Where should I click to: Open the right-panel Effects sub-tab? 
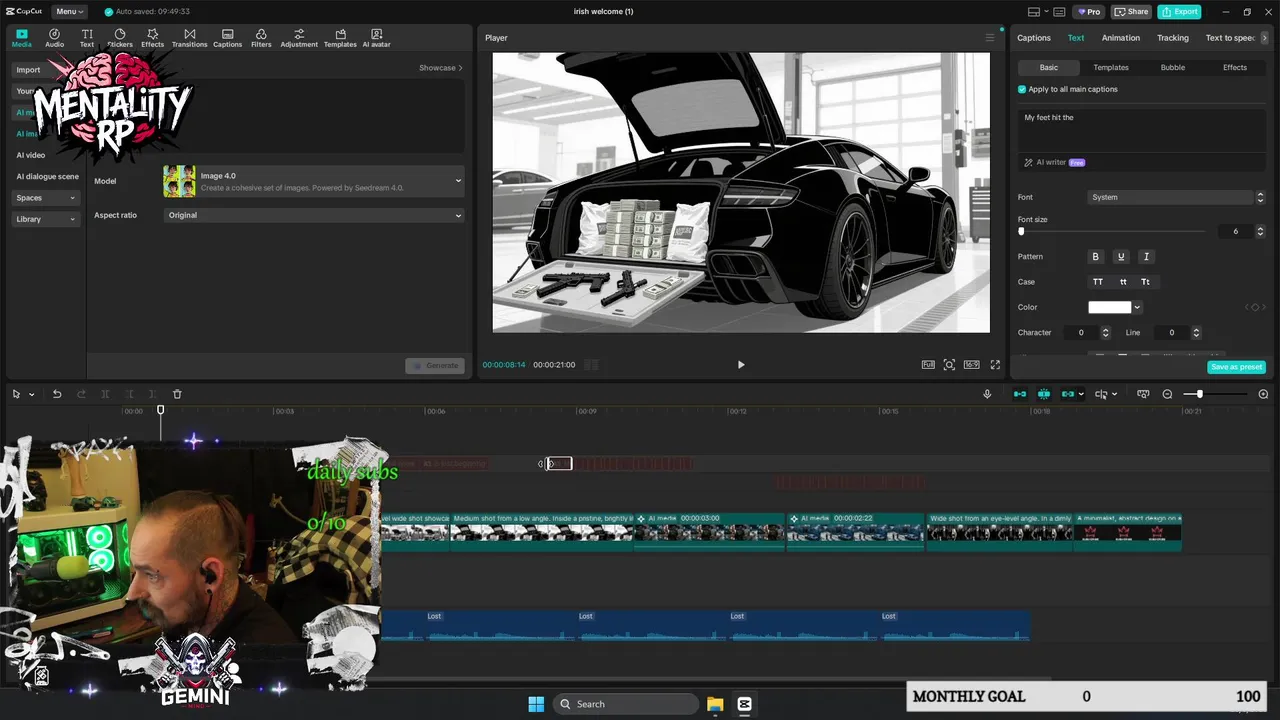coord(1235,67)
